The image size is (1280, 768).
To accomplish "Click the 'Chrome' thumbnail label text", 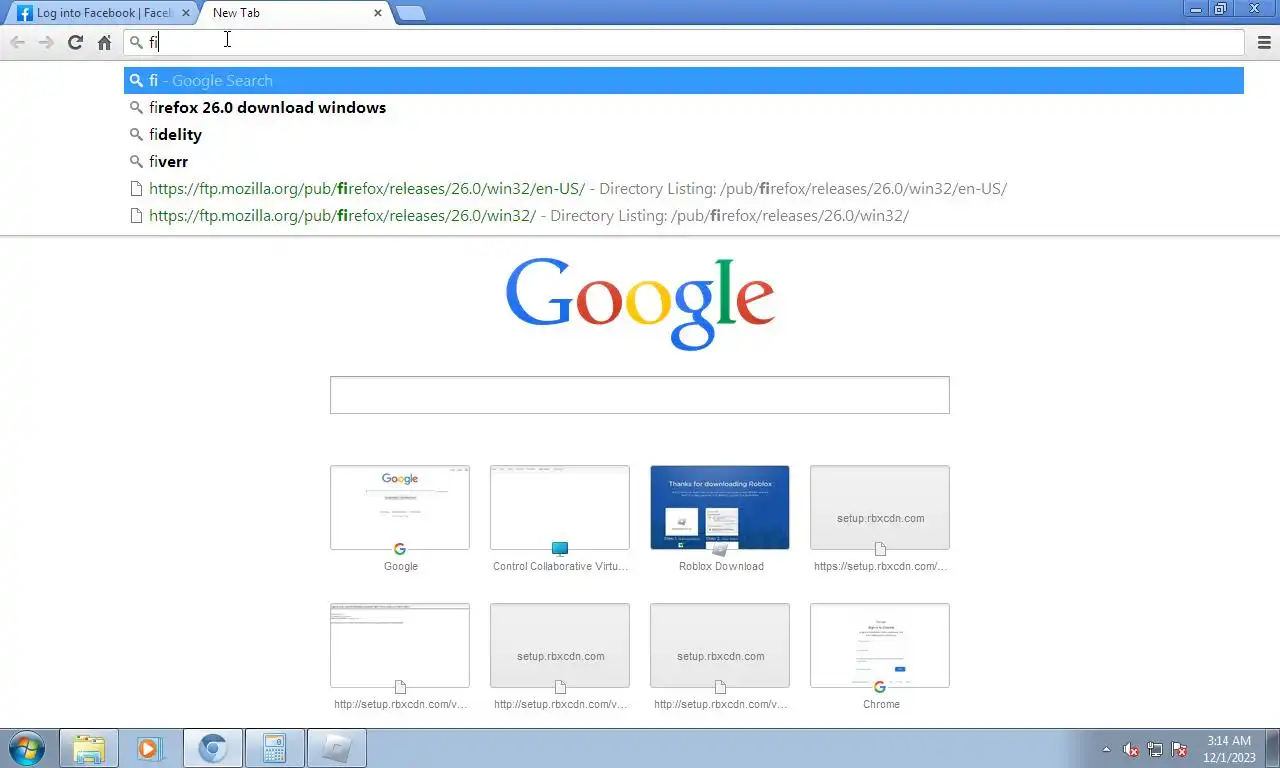I will 881,704.
